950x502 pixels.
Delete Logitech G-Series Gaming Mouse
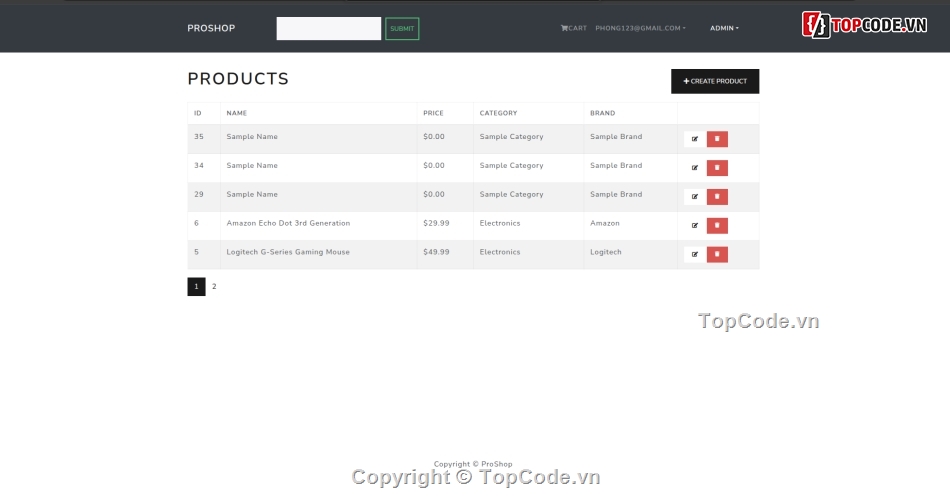[x=717, y=255]
